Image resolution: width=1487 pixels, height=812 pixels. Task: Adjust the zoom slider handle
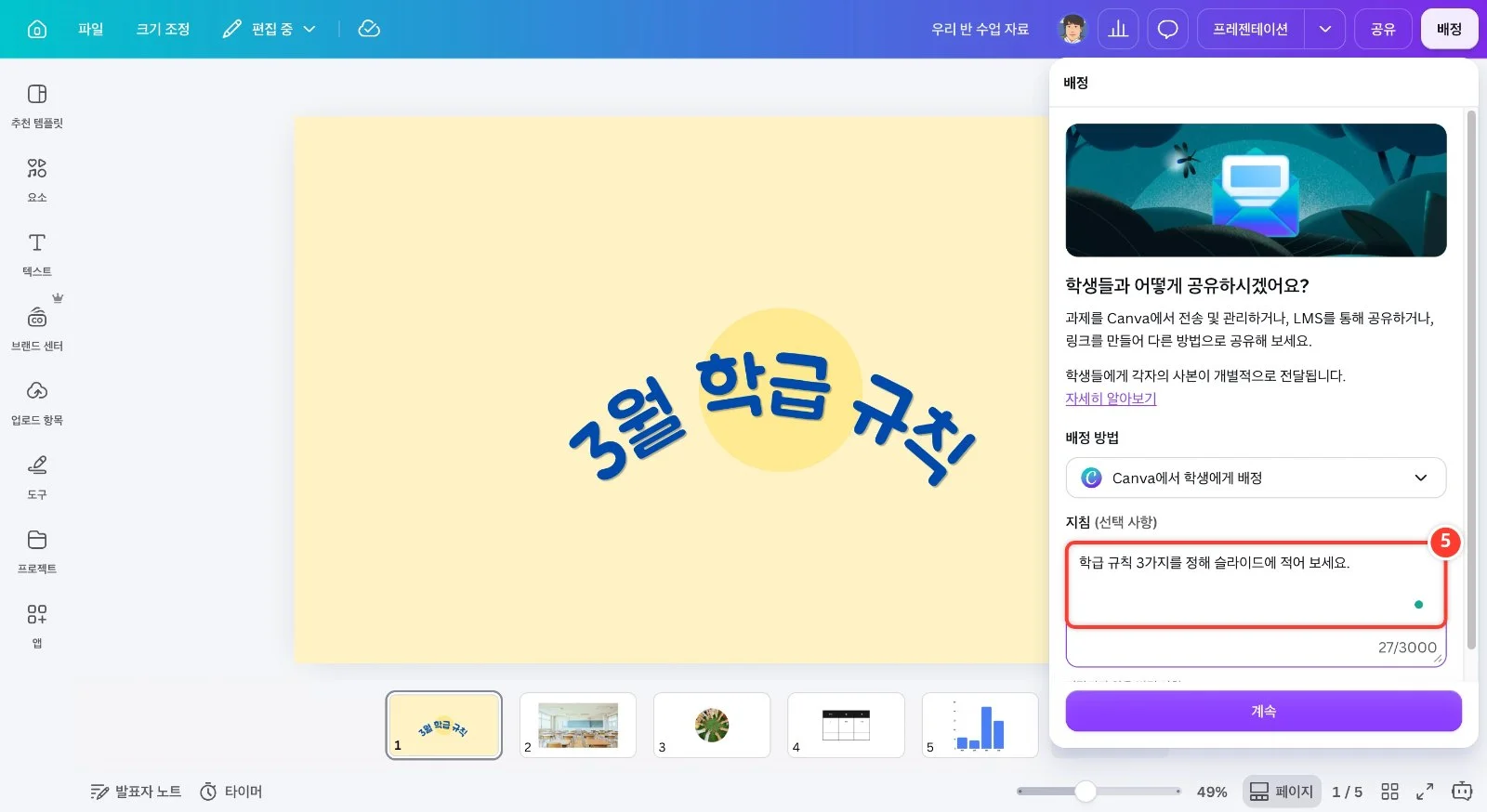click(x=1086, y=792)
